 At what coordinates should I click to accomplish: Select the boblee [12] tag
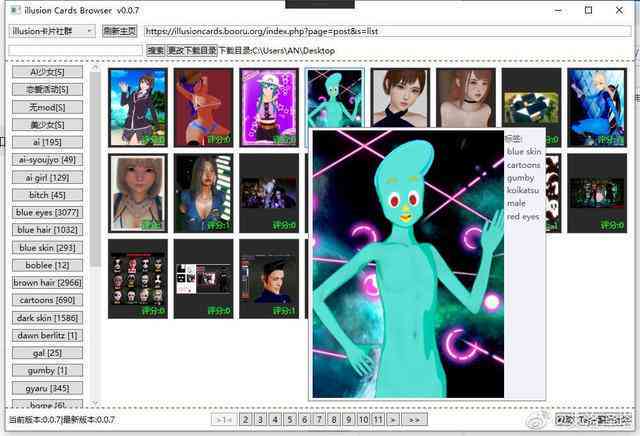(47, 265)
